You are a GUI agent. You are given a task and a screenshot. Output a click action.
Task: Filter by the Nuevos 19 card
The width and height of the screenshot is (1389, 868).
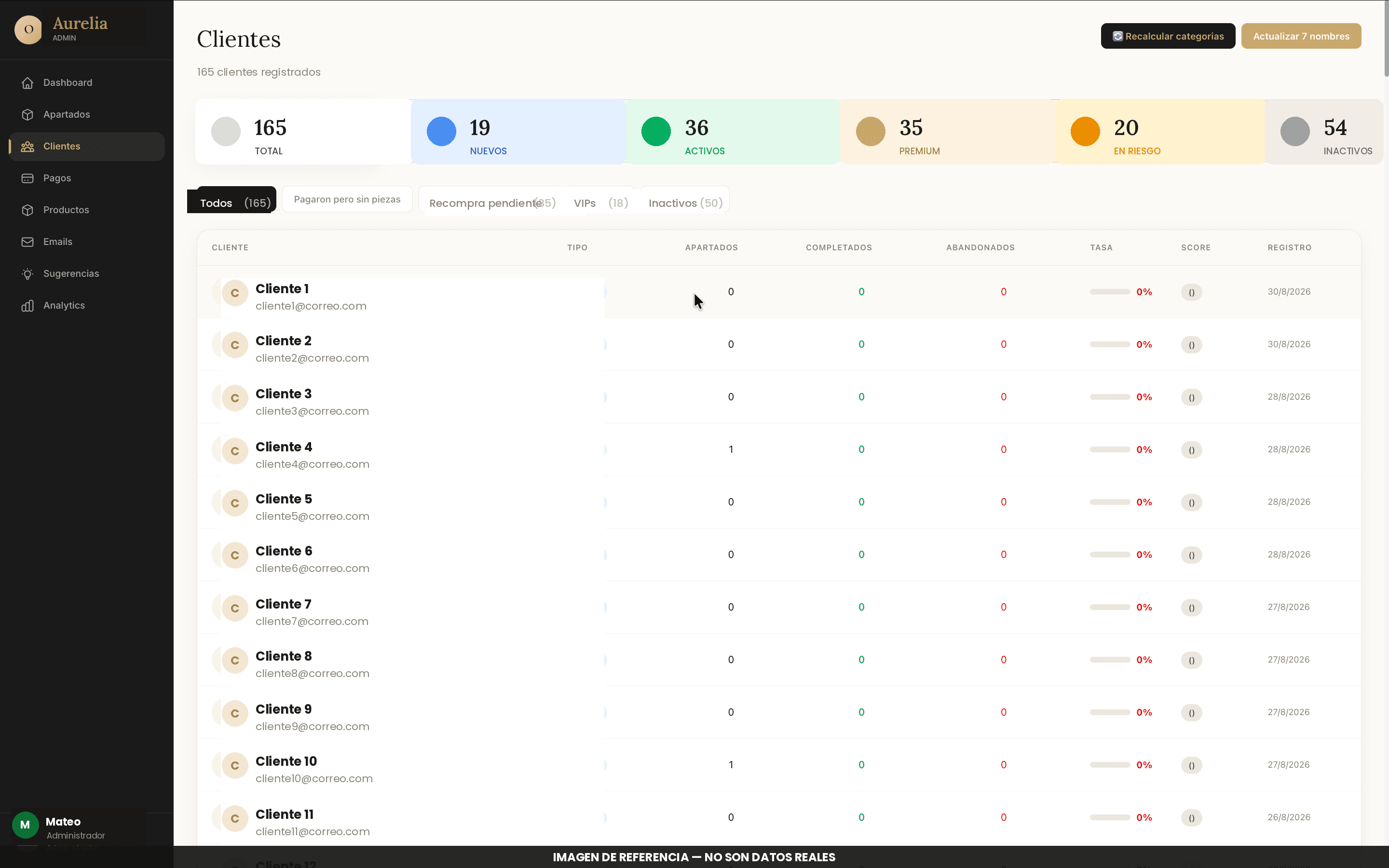pos(517,132)
